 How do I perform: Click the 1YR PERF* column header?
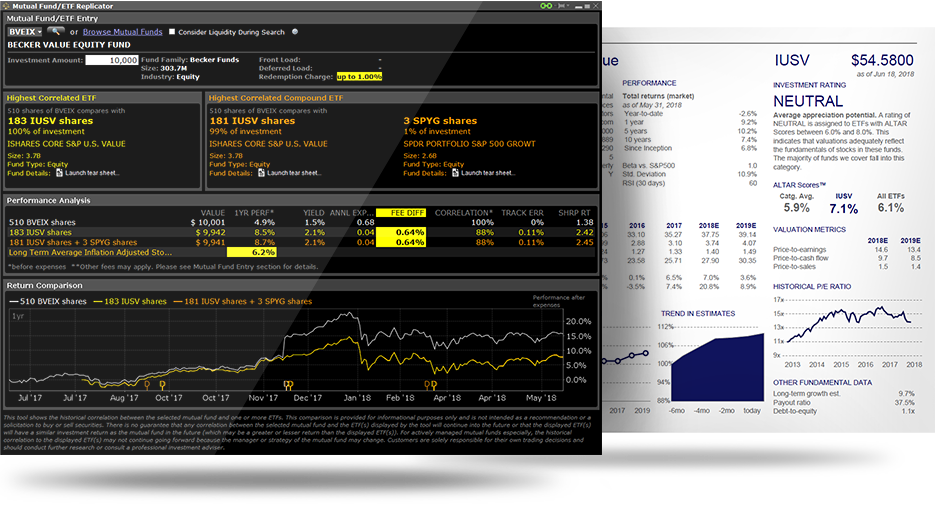click(x=254, y=213)
